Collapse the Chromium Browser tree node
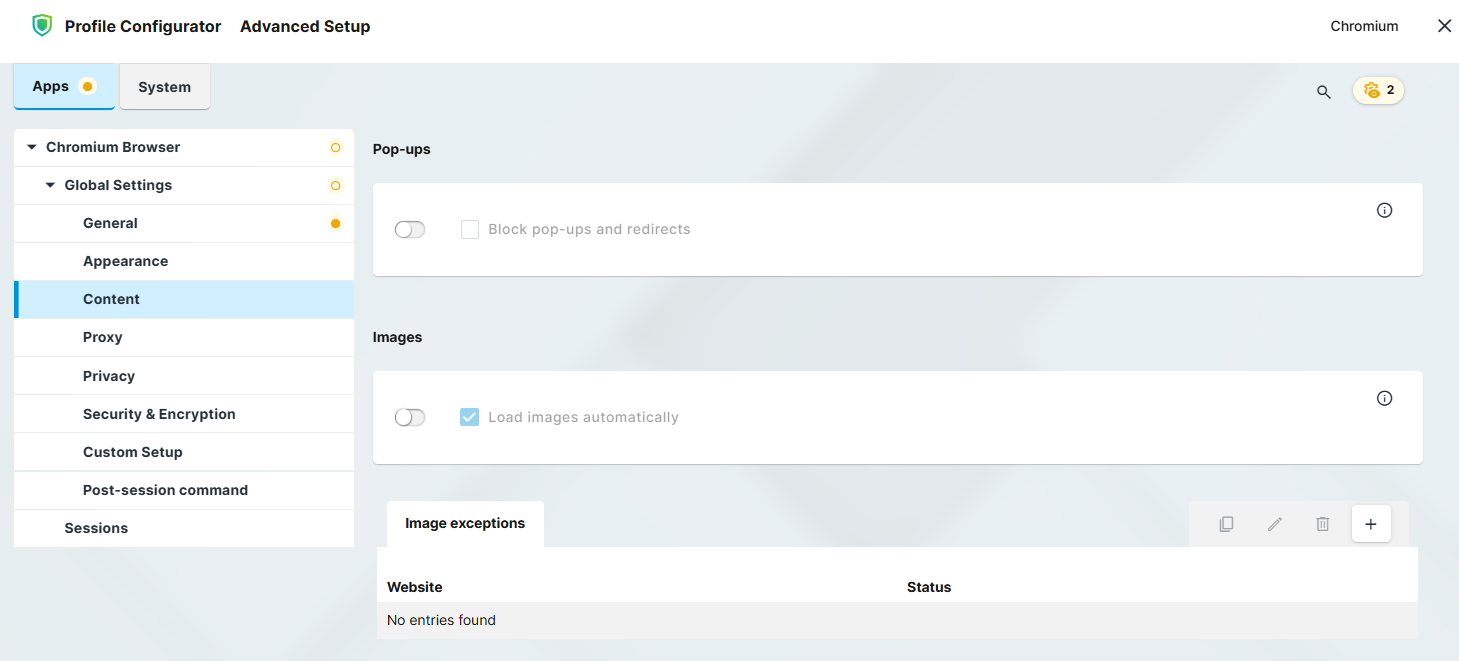Viewport: 1459px width, 661px height. click(32, 147)
